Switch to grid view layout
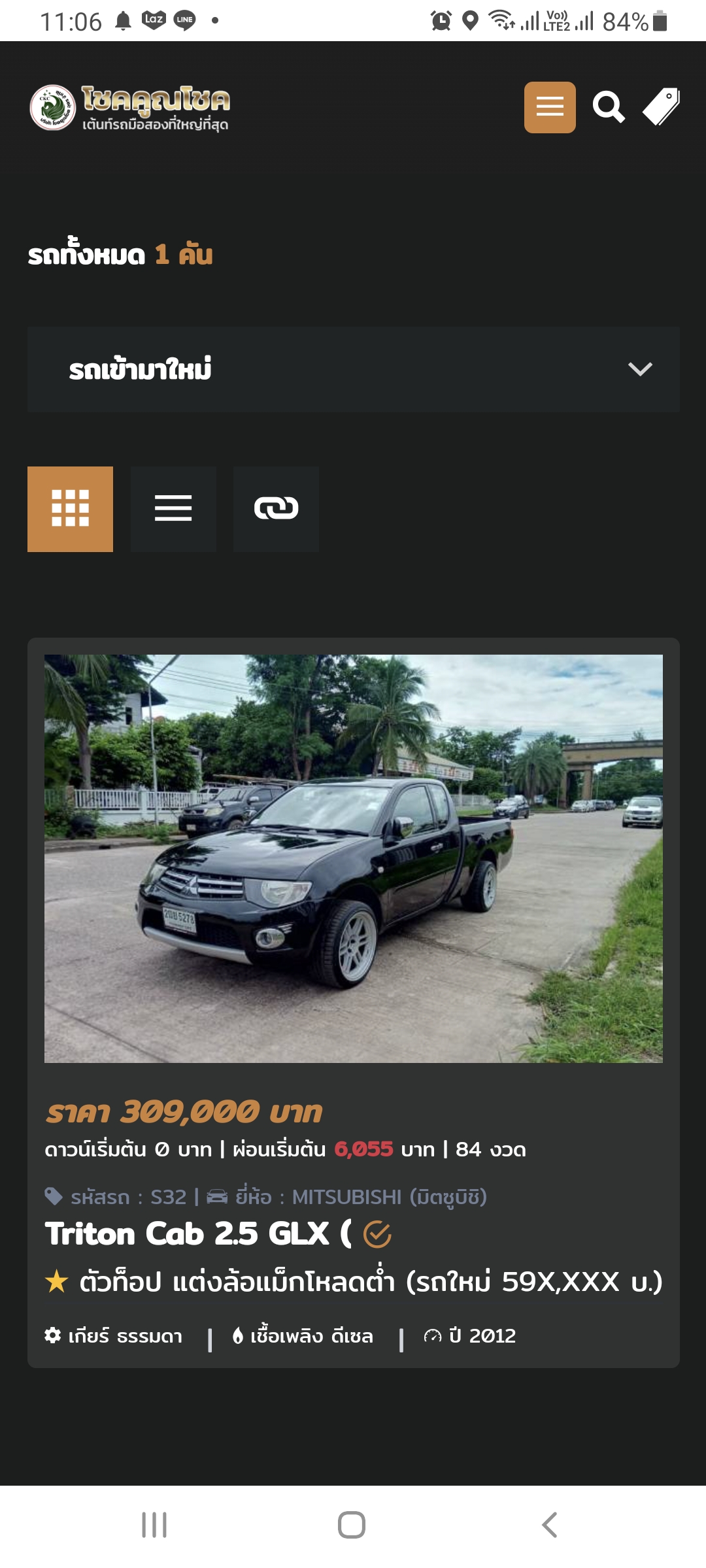 pos(70,509)
